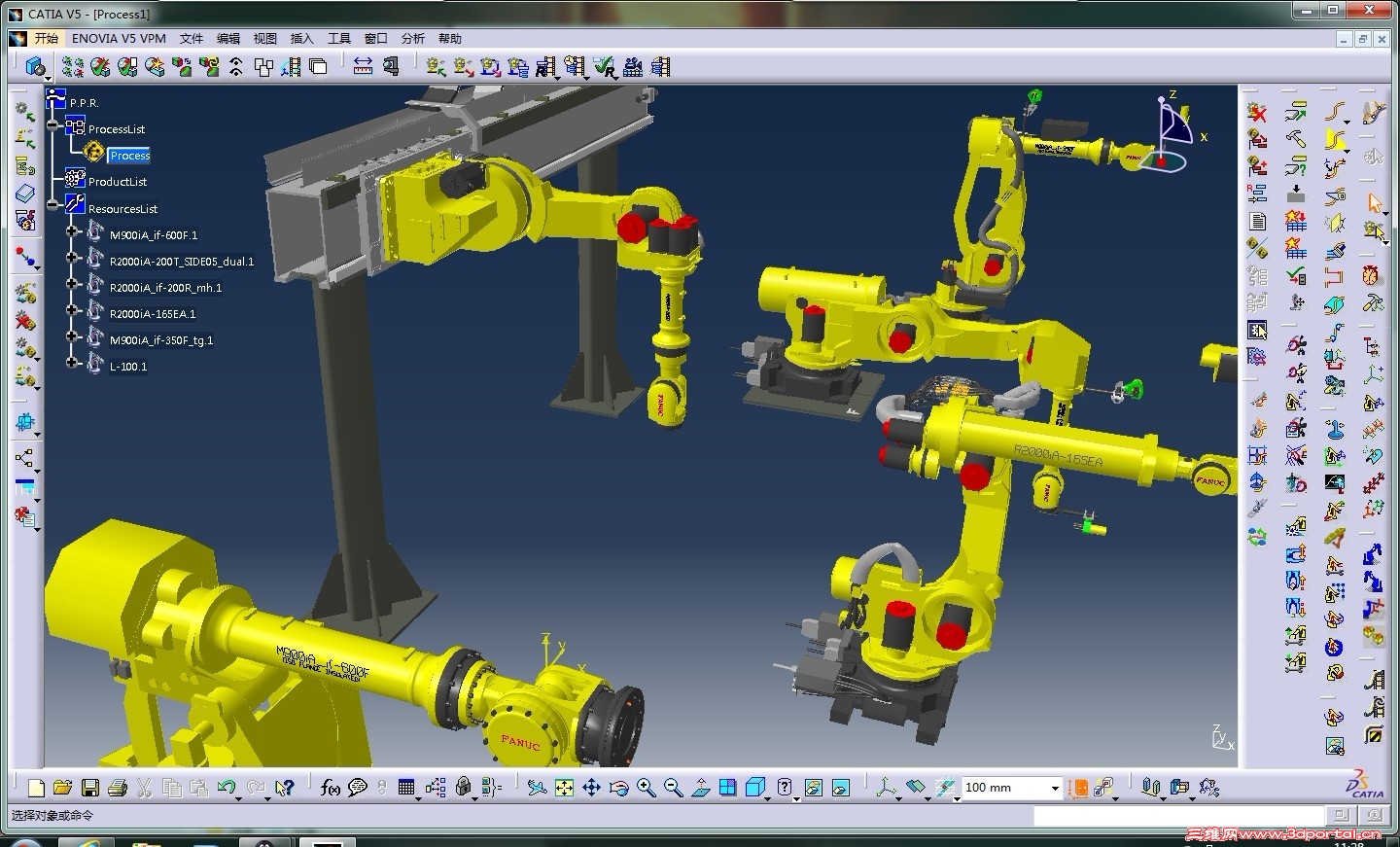Save the document with the floppy icon

tap(90, 788)
